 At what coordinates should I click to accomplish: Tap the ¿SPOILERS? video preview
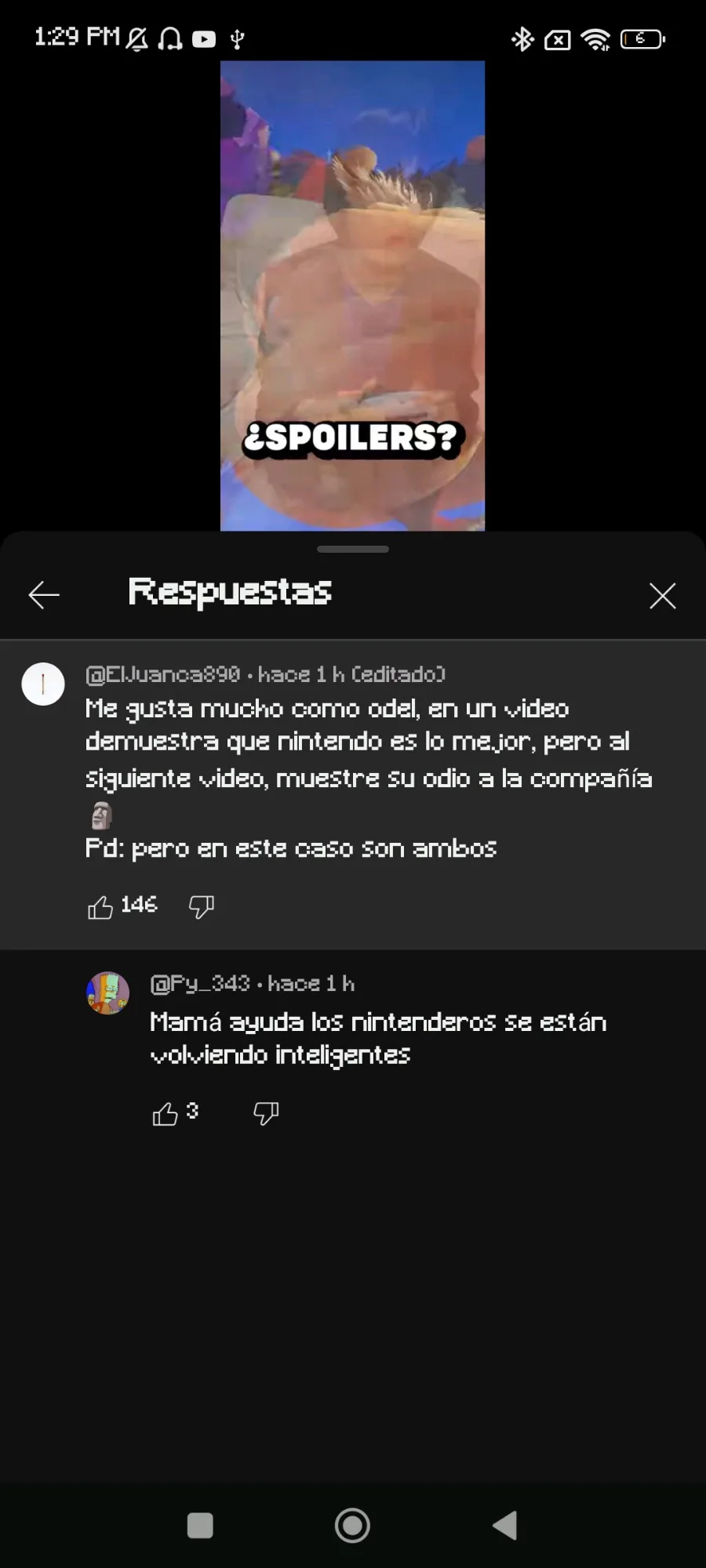coord(352,296)
